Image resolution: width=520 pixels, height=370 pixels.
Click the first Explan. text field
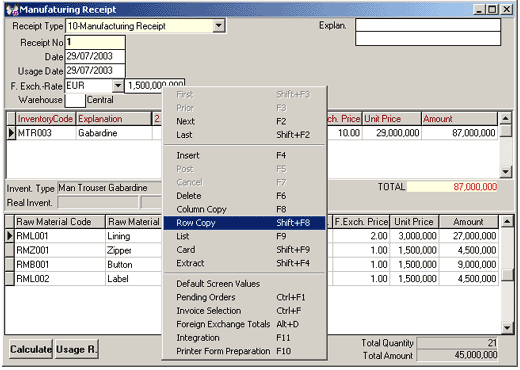pyautogui.click(x=428, y=25)
